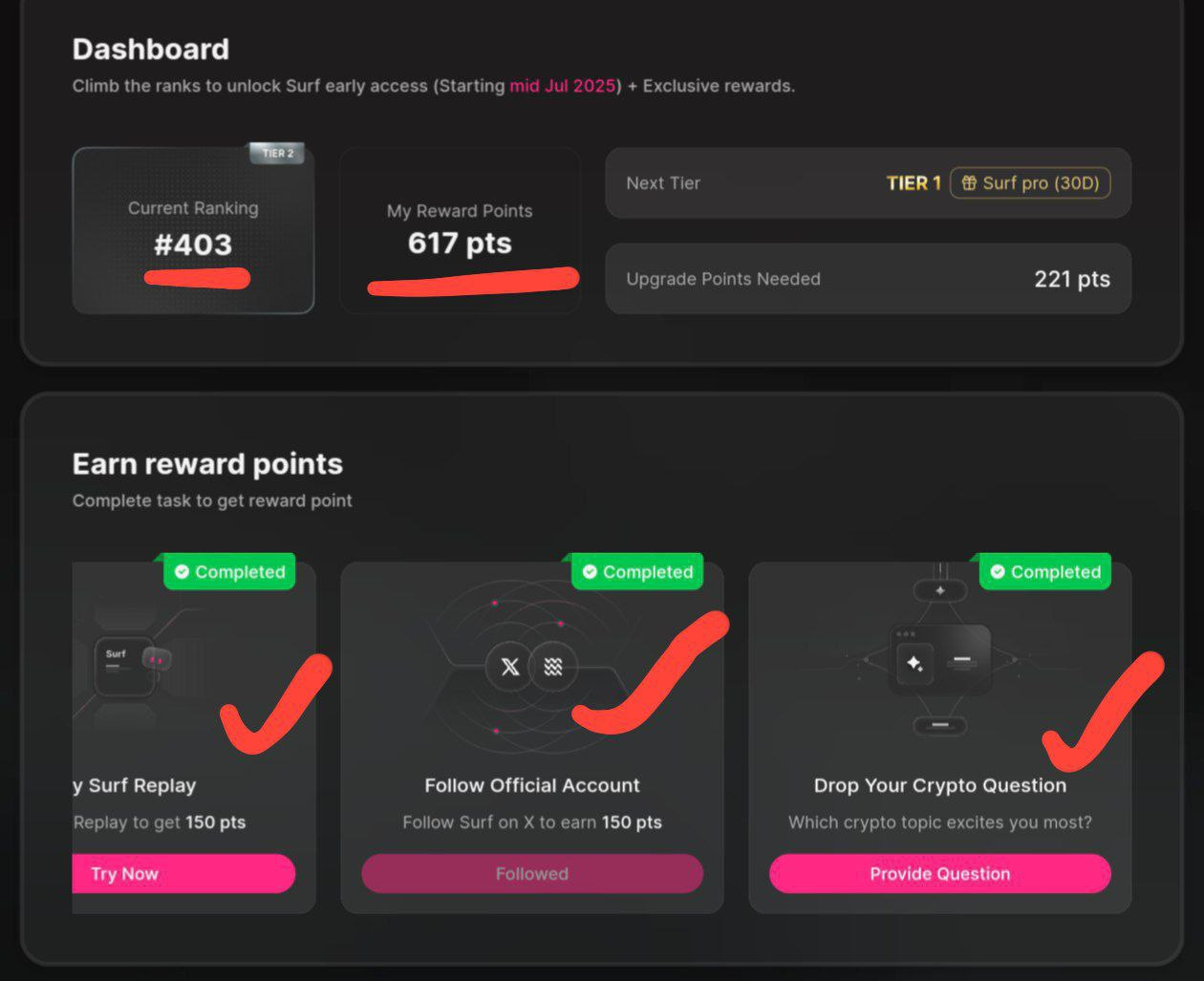Click green check icon on Follow Official Account badge

coord(590,571)
